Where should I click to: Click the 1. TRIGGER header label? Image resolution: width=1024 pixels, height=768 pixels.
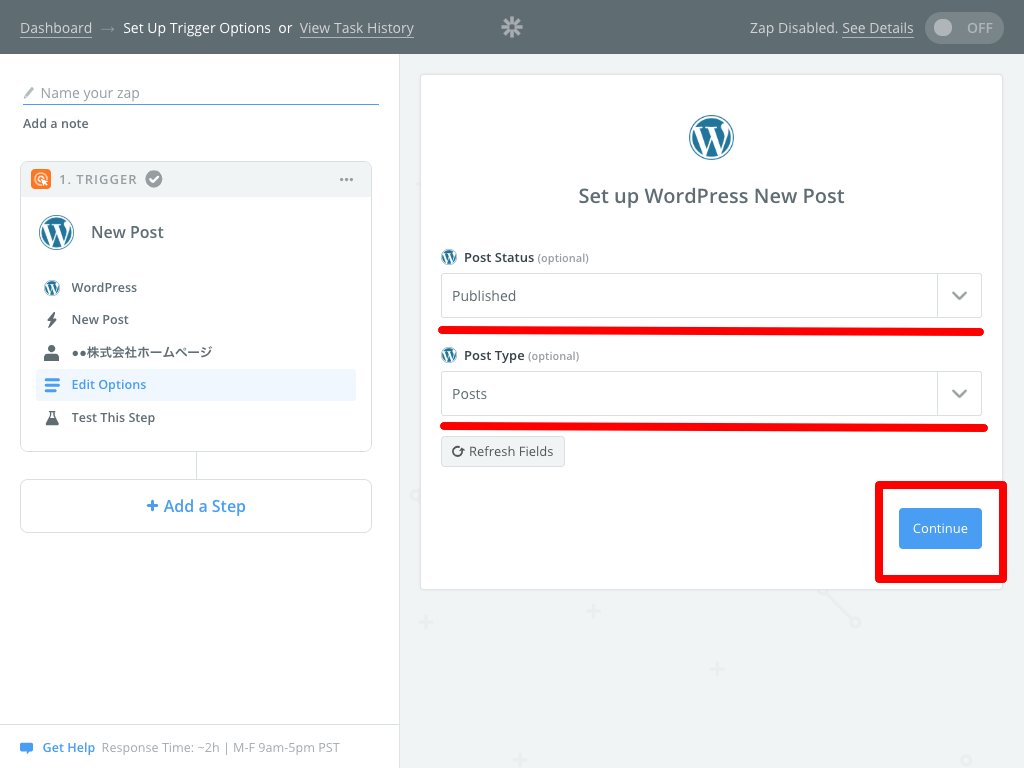98,180
